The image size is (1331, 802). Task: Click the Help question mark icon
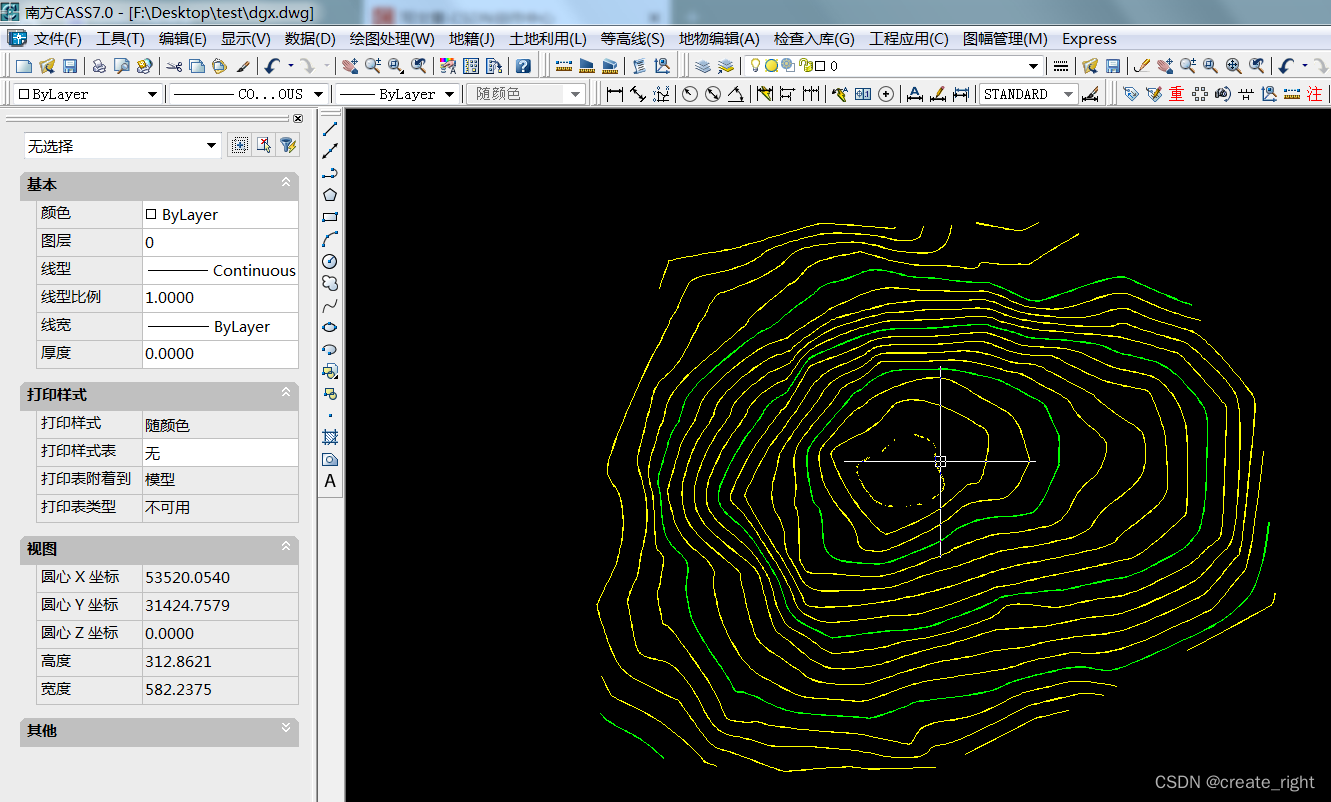coord(523,66)
